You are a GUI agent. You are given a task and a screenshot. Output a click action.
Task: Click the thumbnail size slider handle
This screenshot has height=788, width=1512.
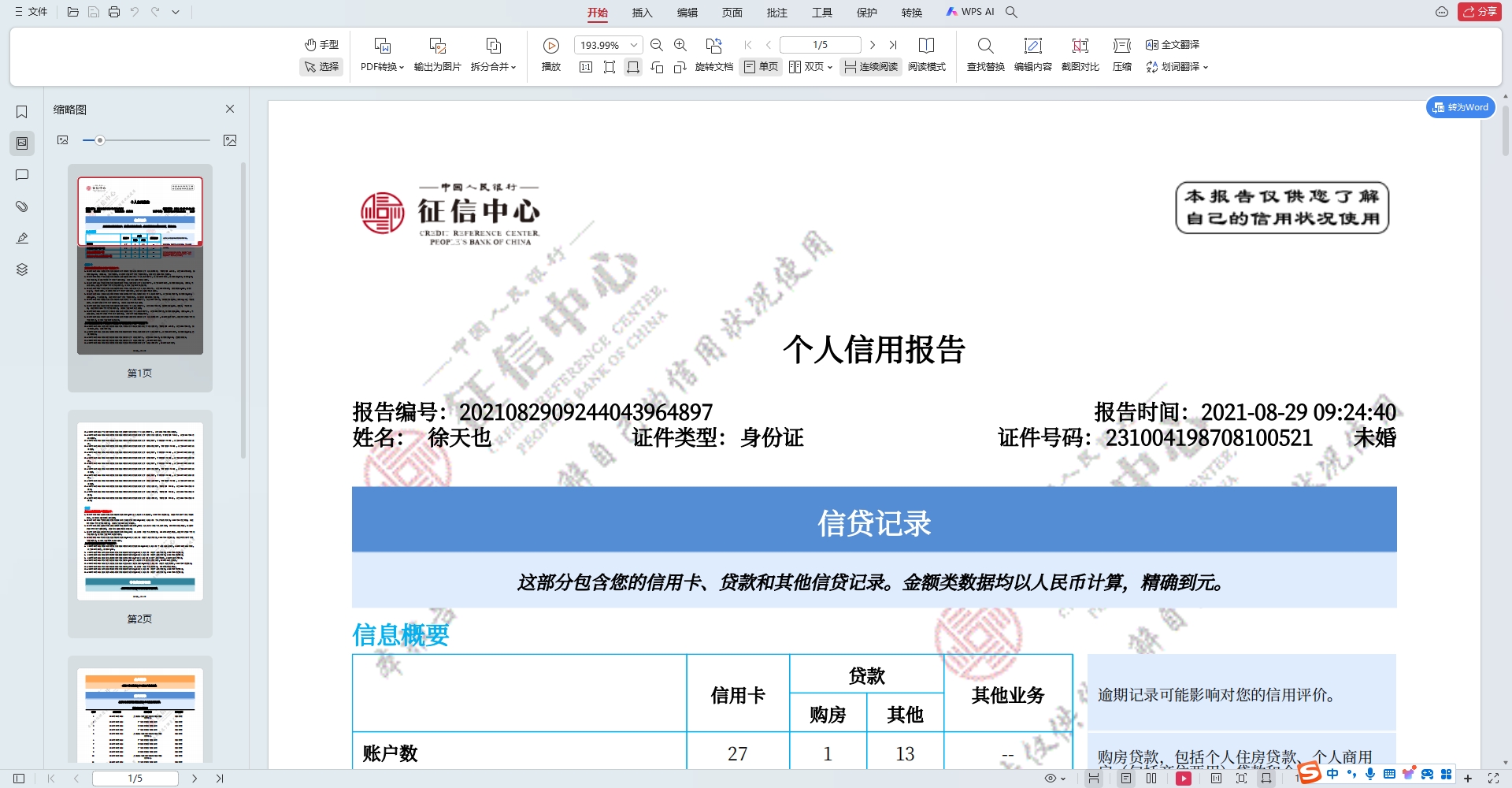(x=100, y=140)
